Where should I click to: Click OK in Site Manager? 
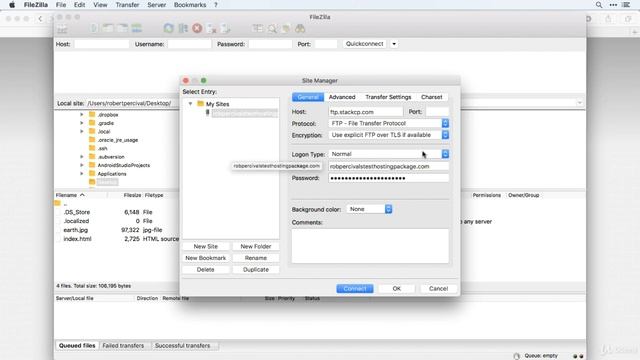397,289
